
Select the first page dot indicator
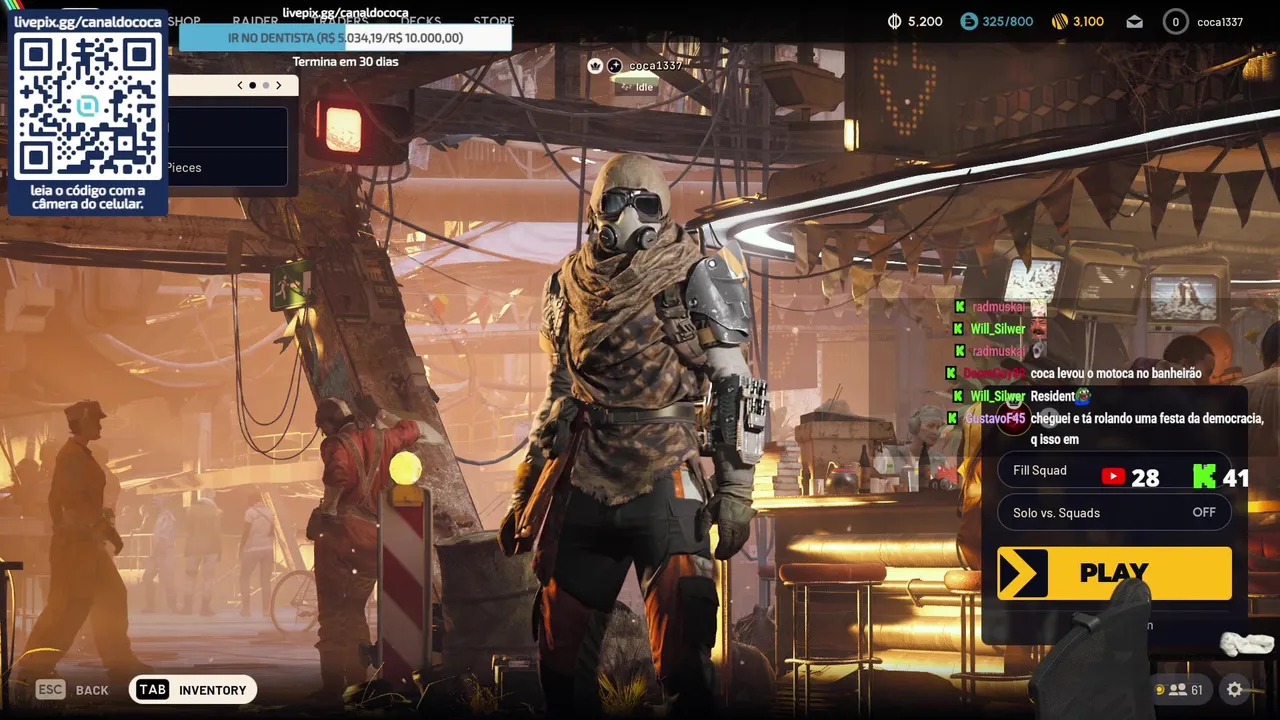point(252,85)
